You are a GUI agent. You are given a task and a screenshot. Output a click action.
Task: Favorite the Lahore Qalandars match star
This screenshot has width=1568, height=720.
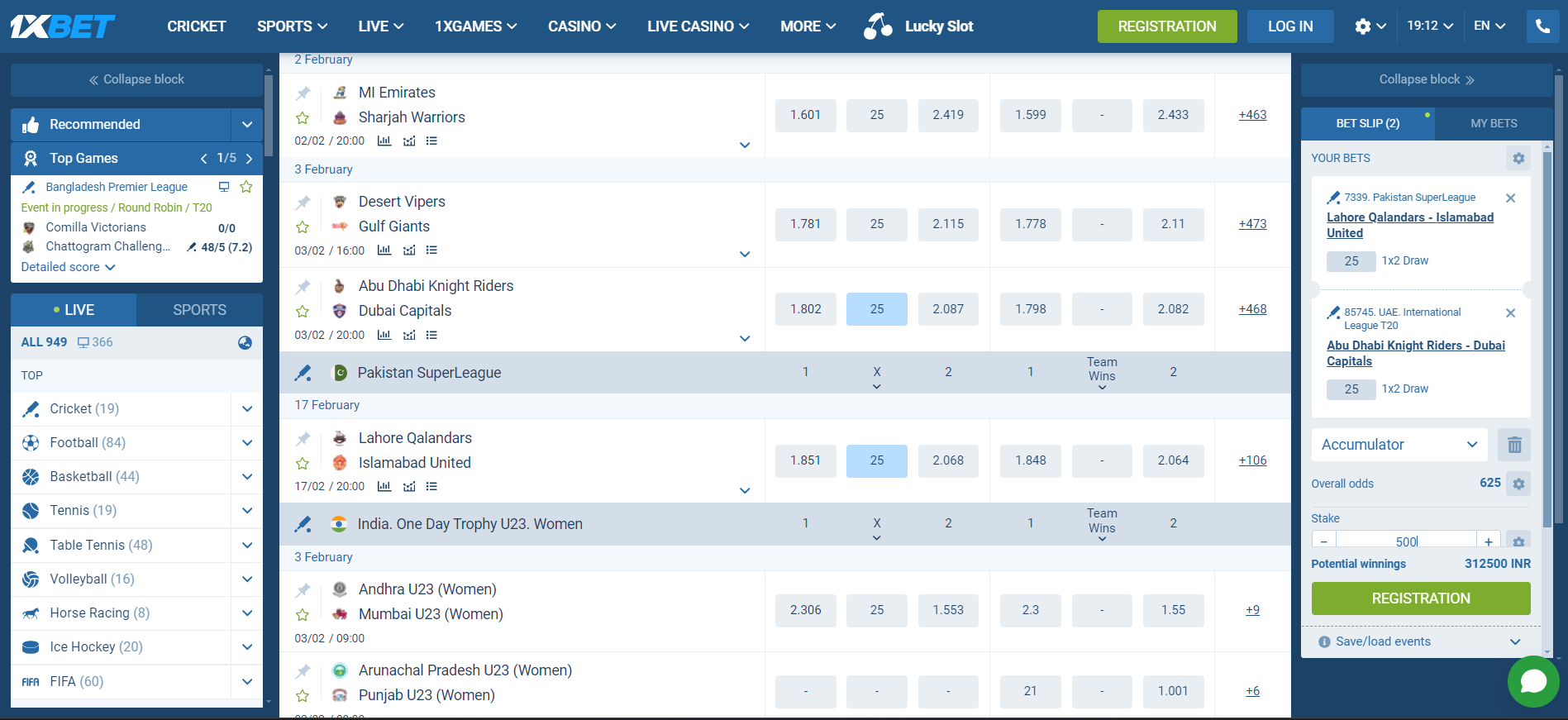303,464
